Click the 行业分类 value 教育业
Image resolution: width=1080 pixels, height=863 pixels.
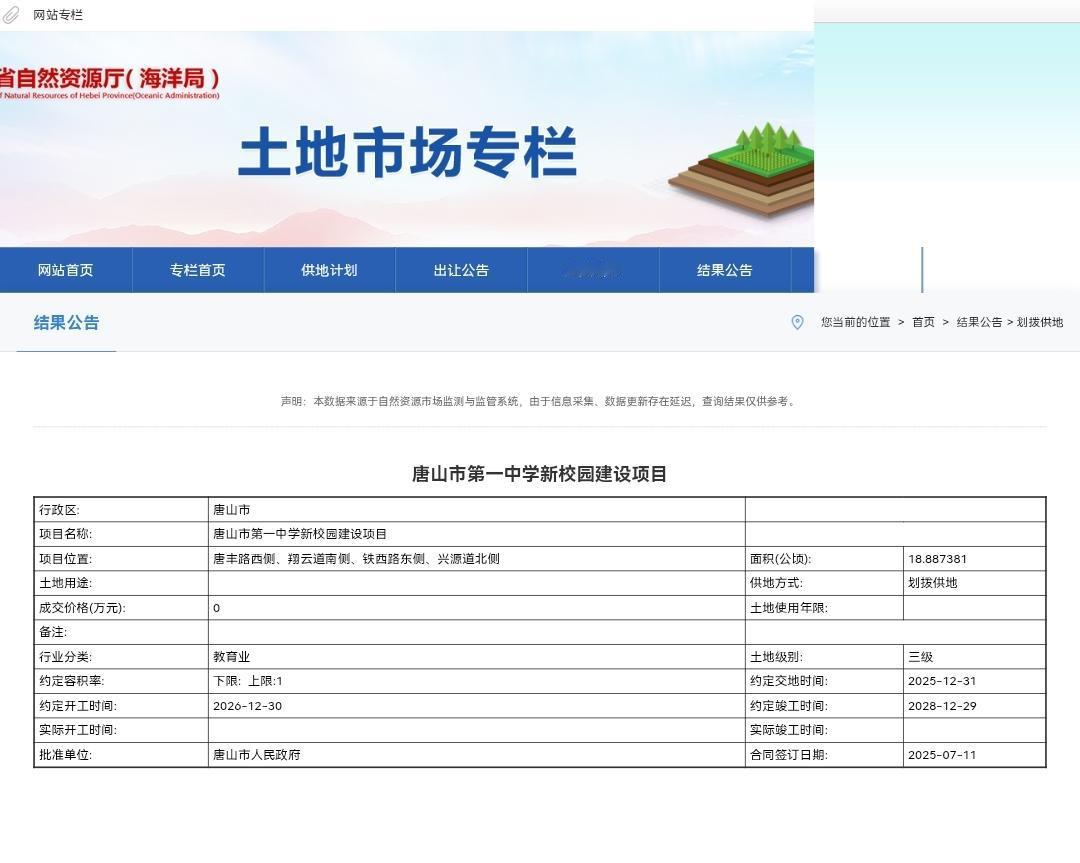coord(231,656)
